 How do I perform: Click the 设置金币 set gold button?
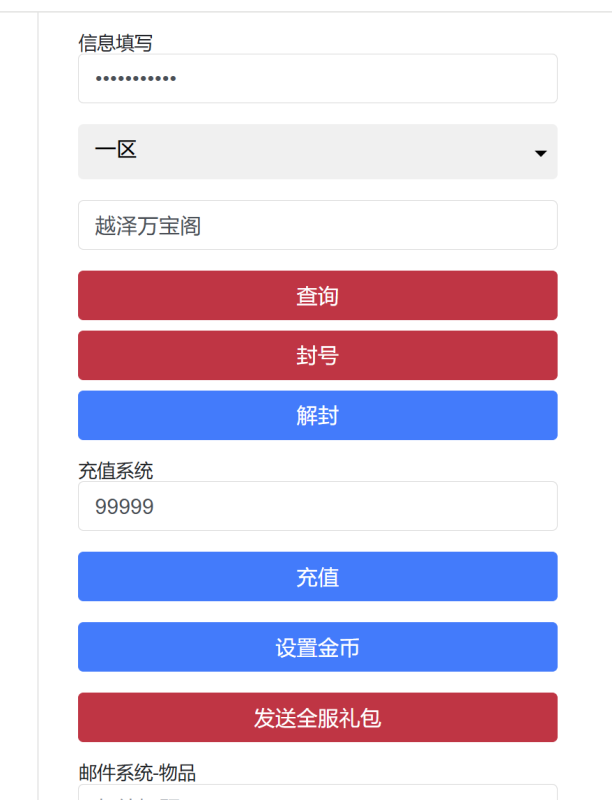click(x=318, y=646)
